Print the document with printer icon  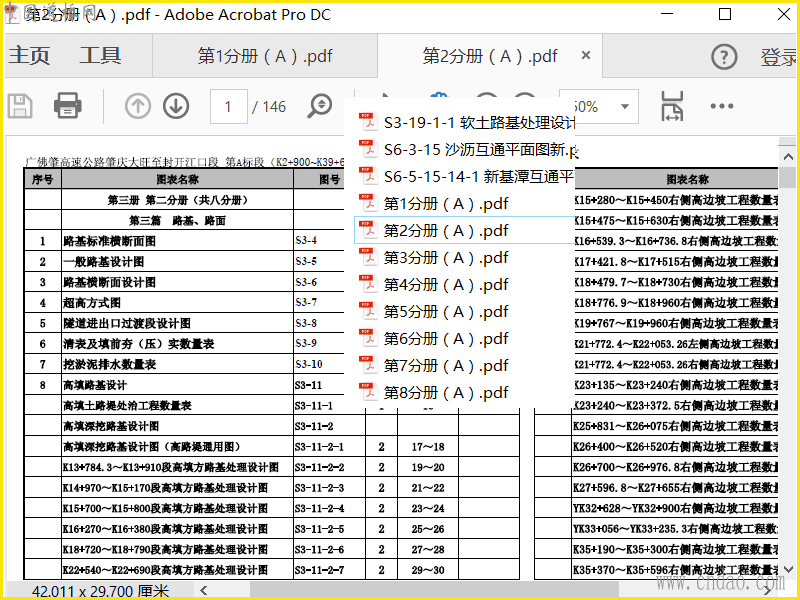[68, 106]
